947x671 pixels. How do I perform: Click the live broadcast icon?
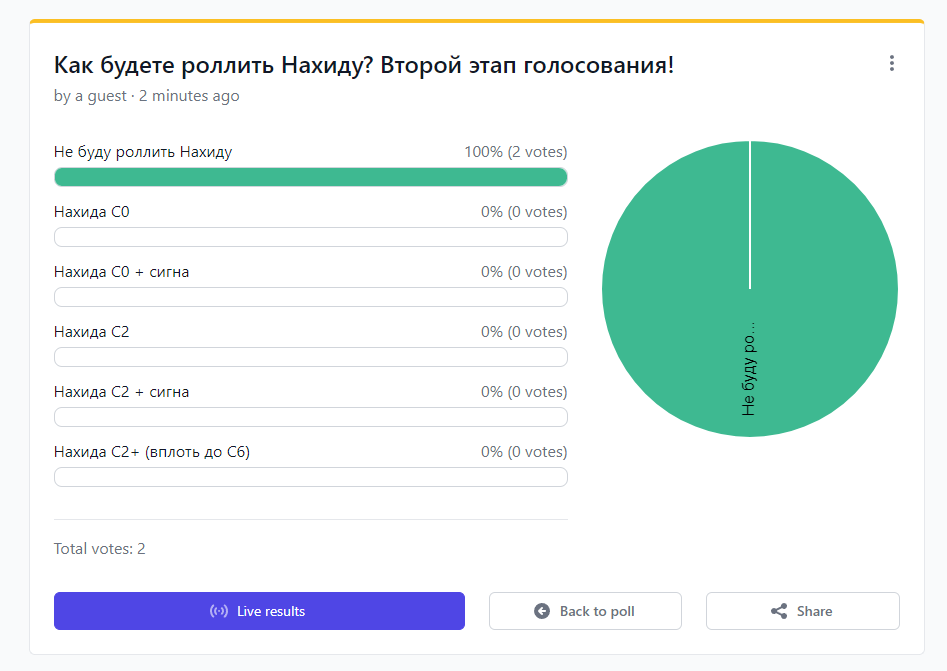[x=219, y=611]
